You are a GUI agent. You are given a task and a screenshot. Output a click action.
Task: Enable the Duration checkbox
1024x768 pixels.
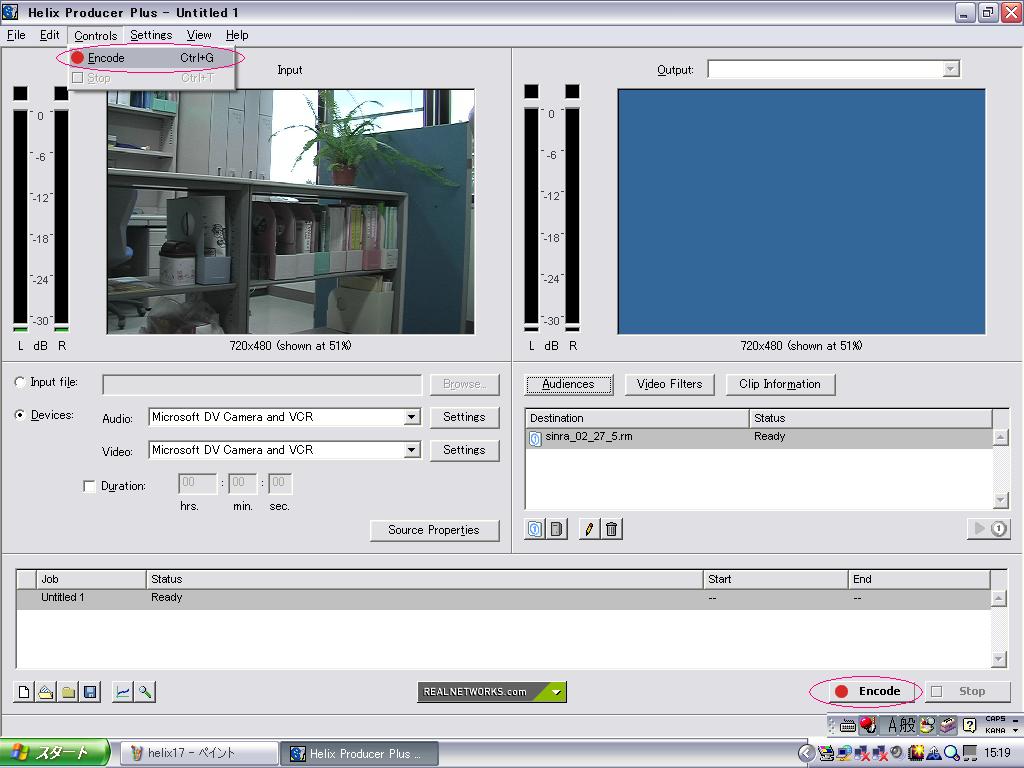coord(89,487)
